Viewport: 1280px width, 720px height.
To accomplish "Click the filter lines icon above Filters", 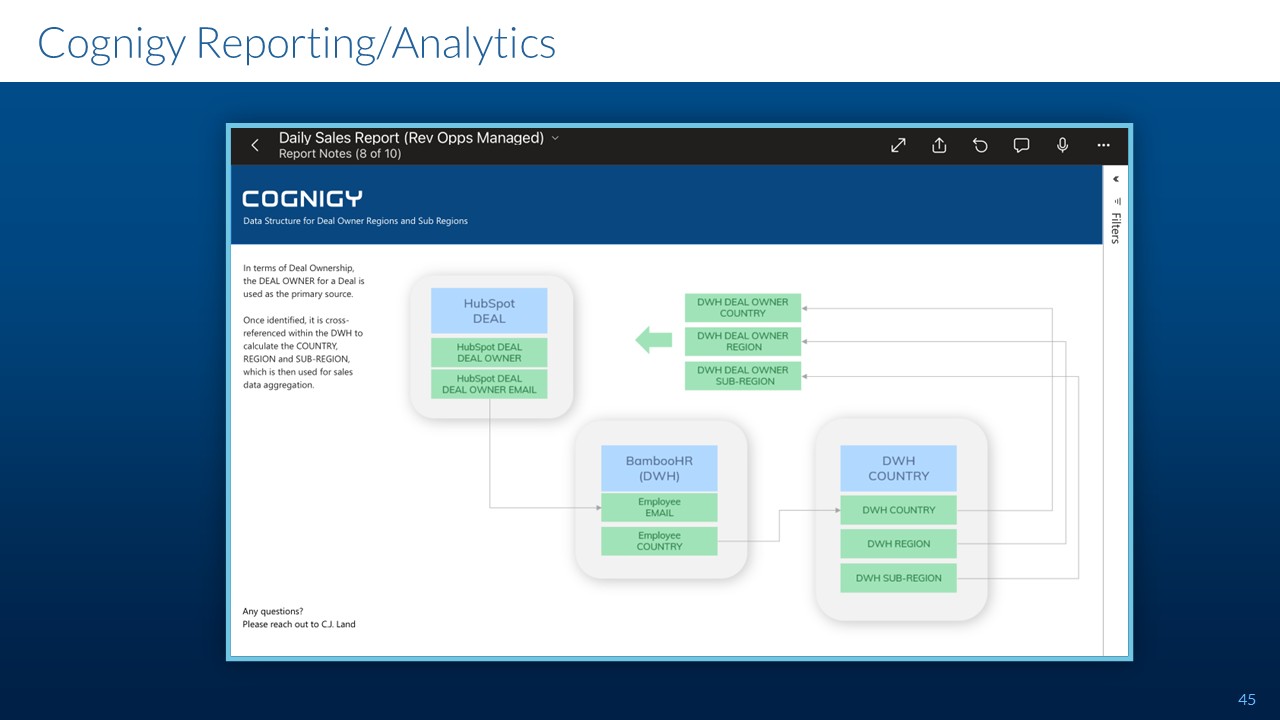I will pos(1116,201).
